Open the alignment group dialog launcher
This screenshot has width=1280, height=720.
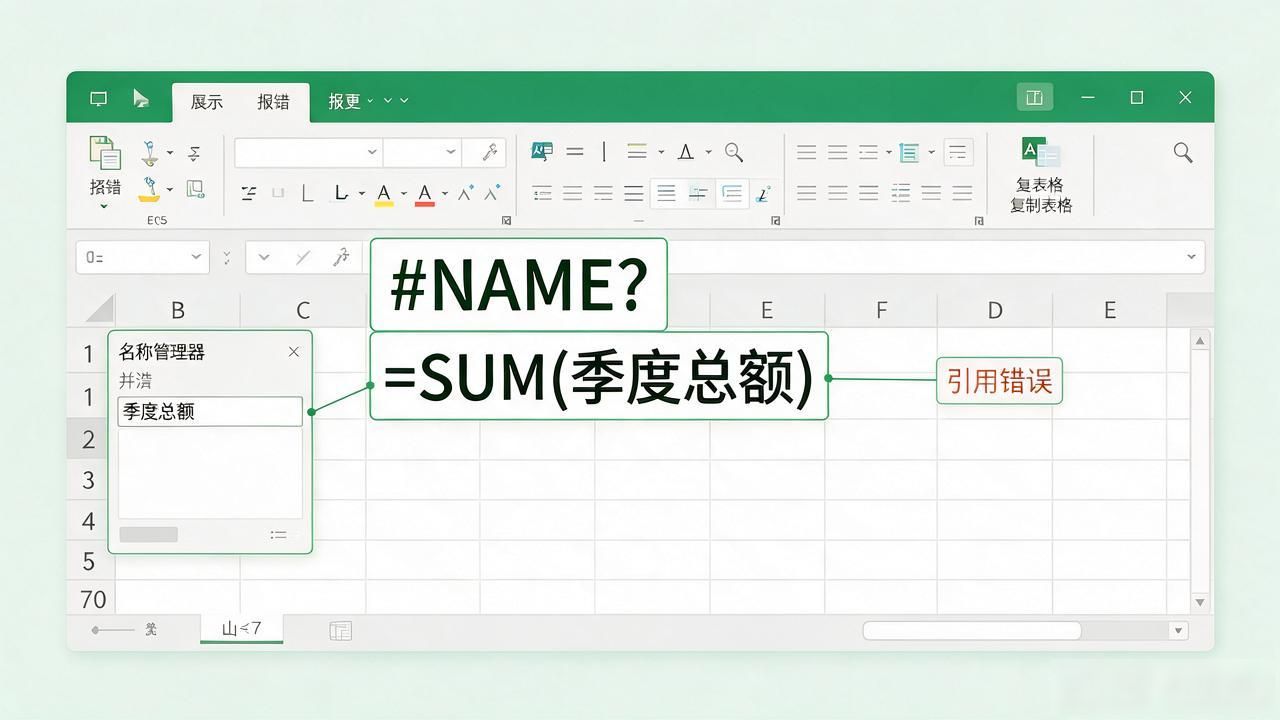click(x=775, y=220)
